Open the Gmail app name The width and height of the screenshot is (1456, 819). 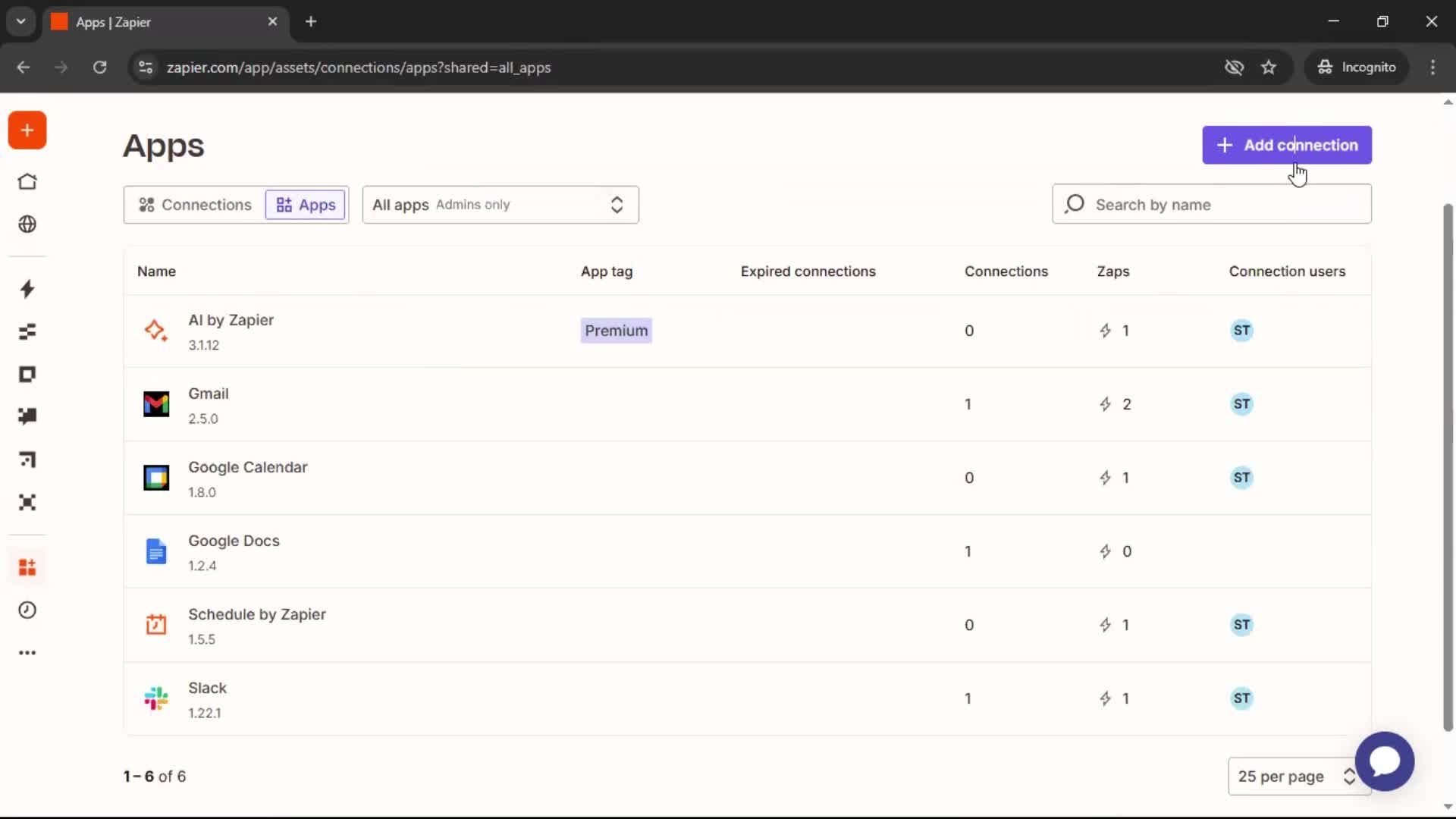coord(209,394)
